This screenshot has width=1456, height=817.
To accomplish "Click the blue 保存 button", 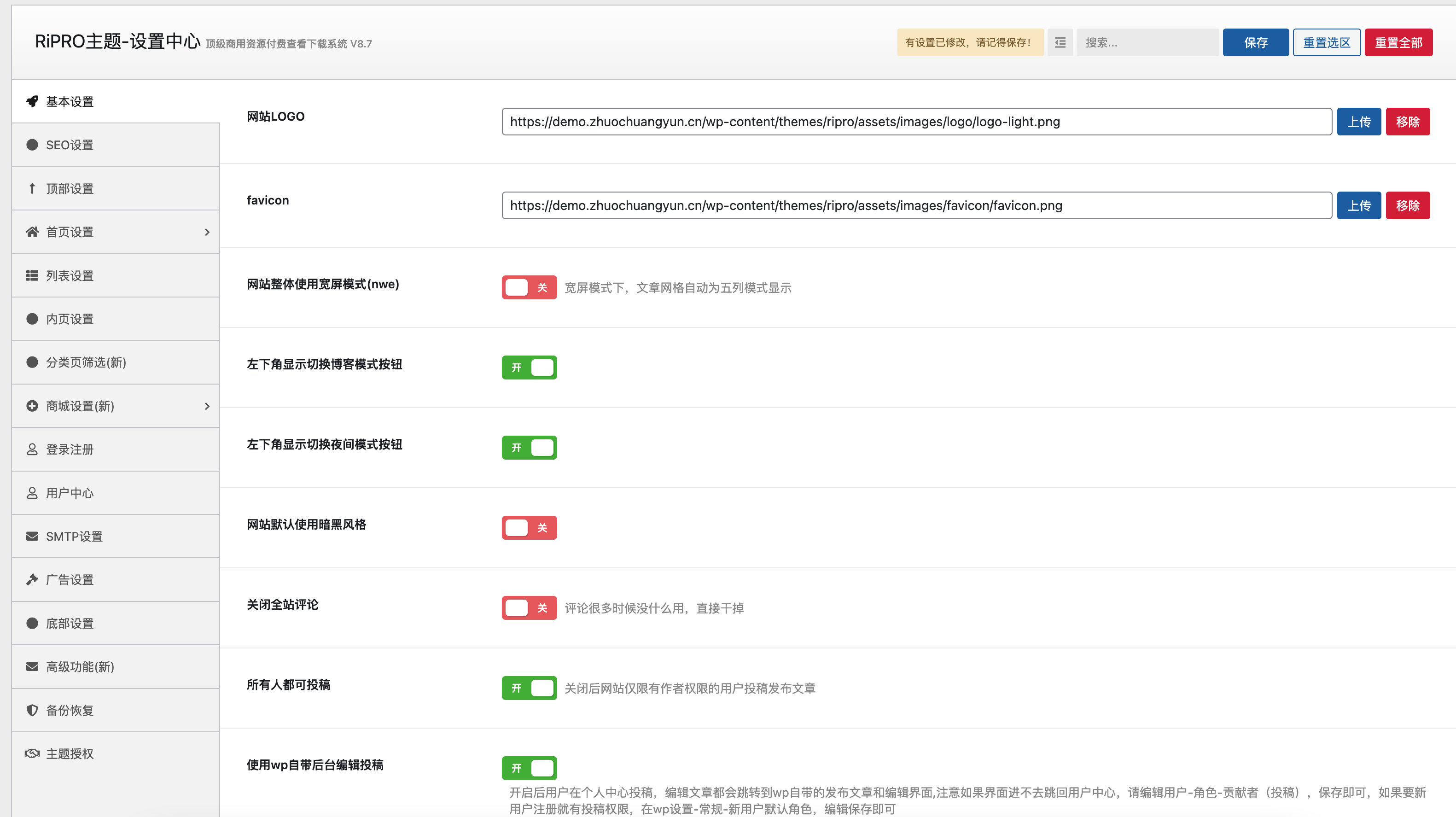I will click(1255, 42).
